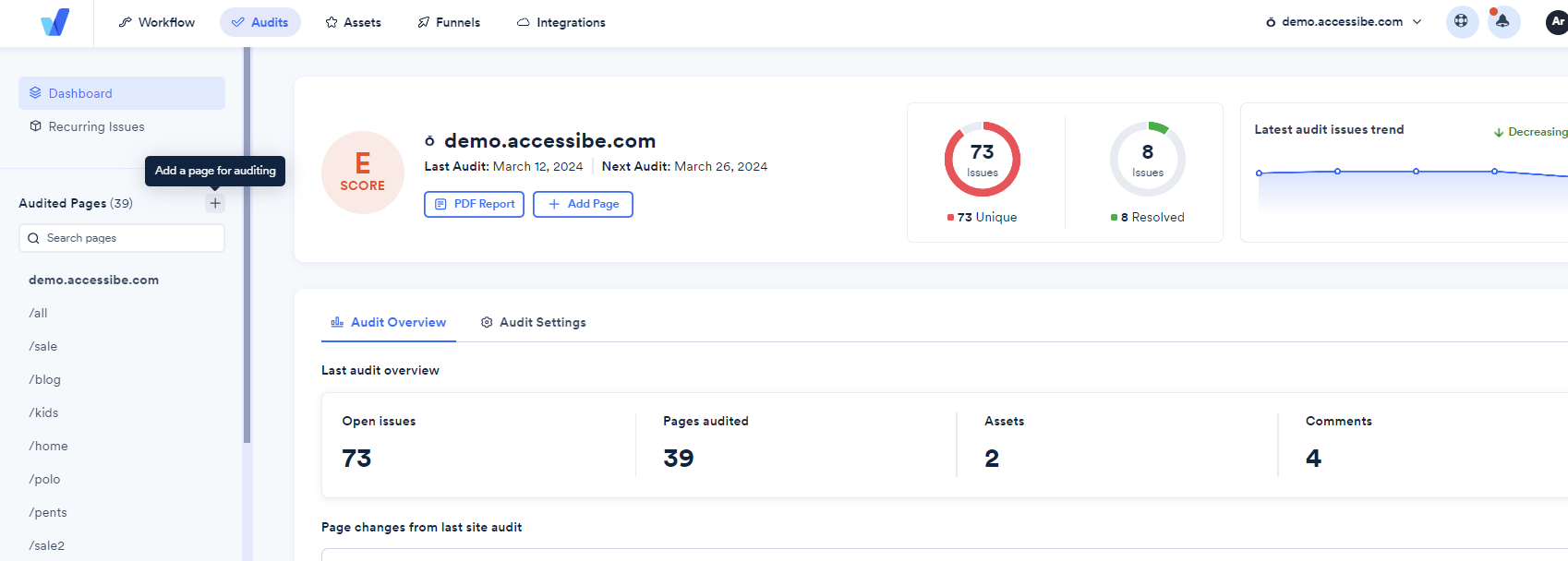Switch to the Audit Overview tab
Image resolution: width=1568 pixels, height=561 pixels.
tap(389, 322)
